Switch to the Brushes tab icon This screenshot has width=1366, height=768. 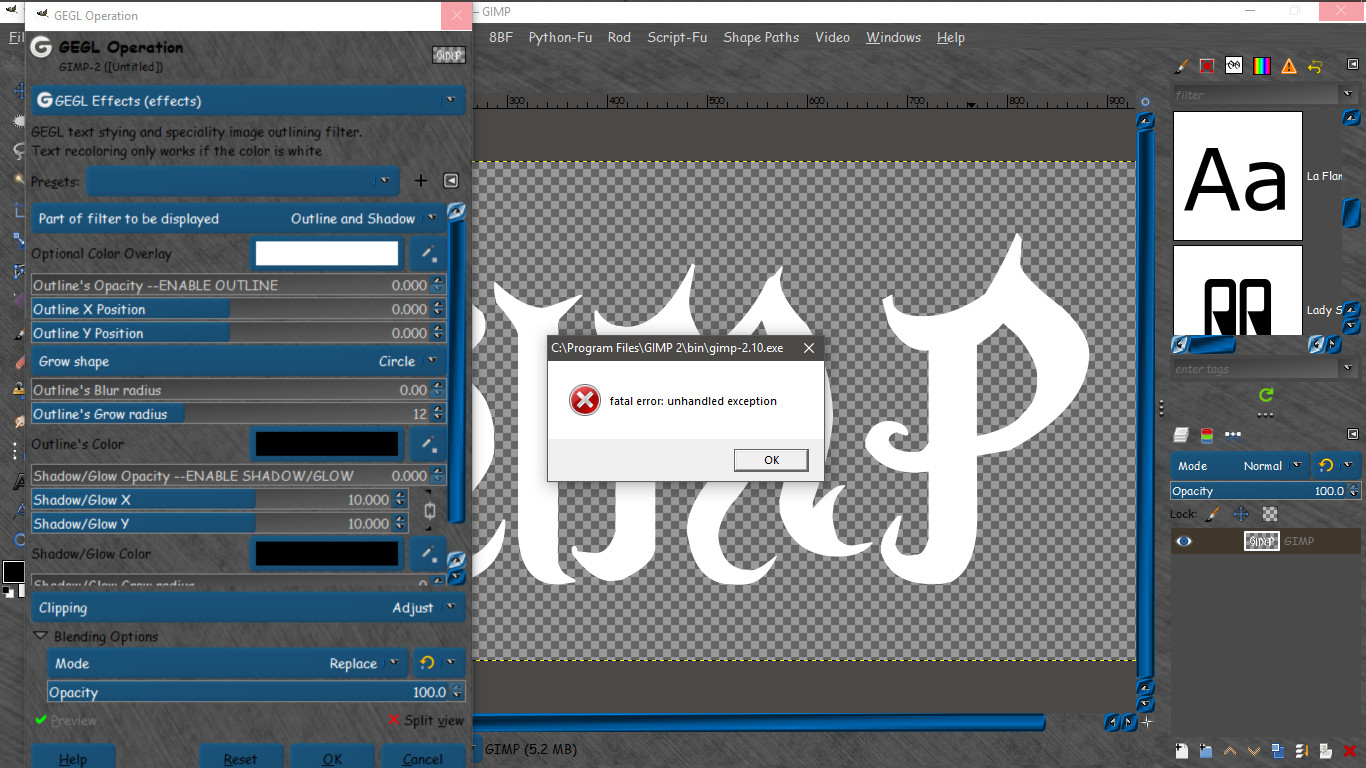tap(1181, 66)
